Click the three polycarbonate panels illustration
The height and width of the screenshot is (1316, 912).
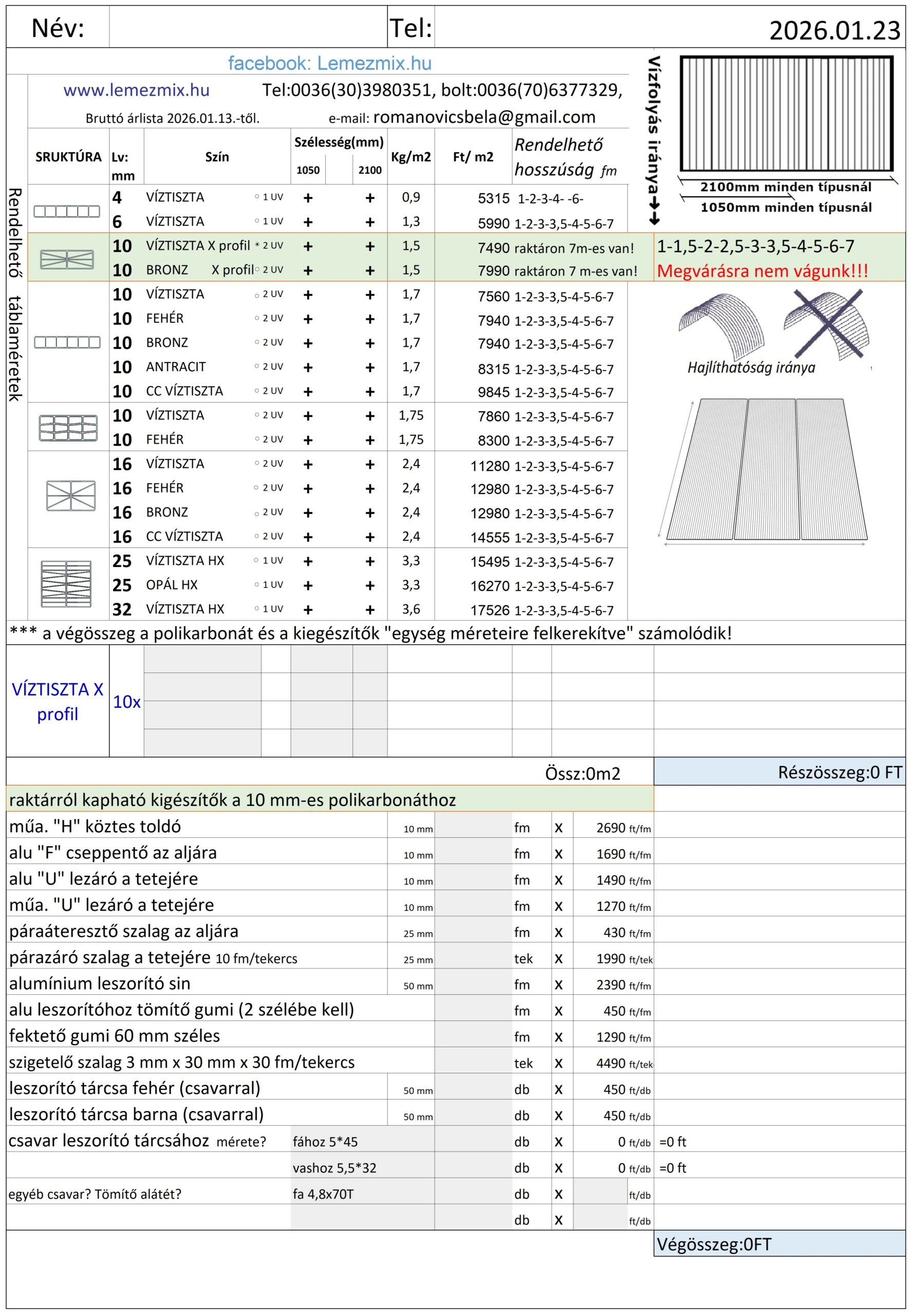[766, 470]
